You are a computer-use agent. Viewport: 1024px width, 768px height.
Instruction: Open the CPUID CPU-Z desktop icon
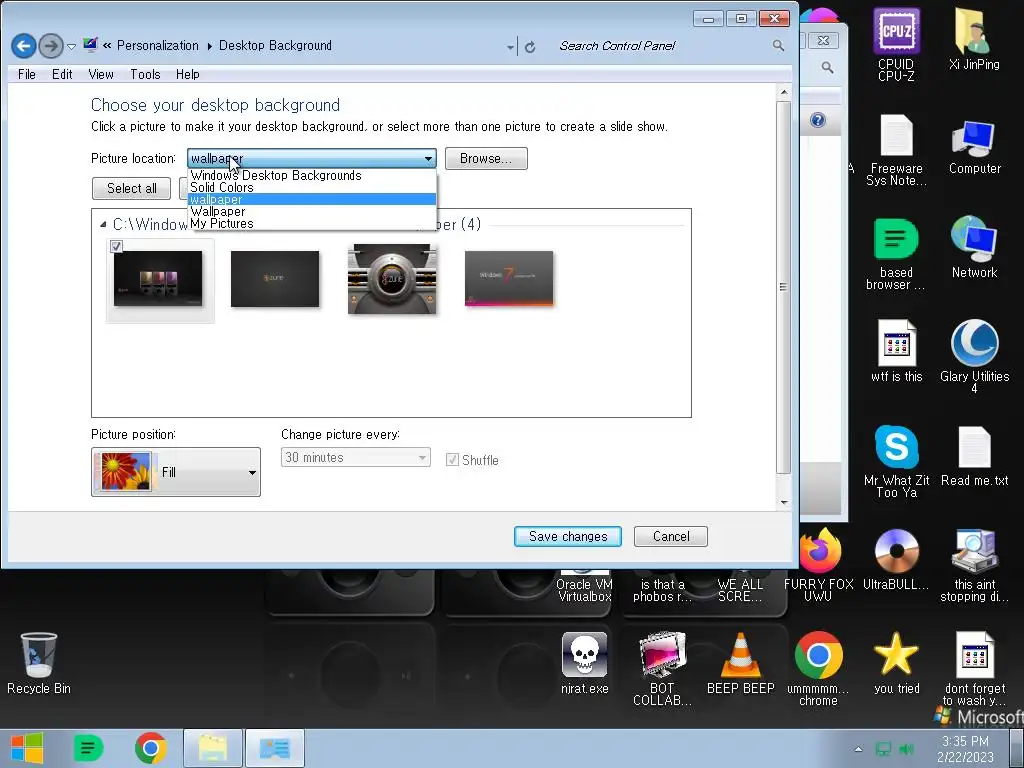click(x=896, y=44)
